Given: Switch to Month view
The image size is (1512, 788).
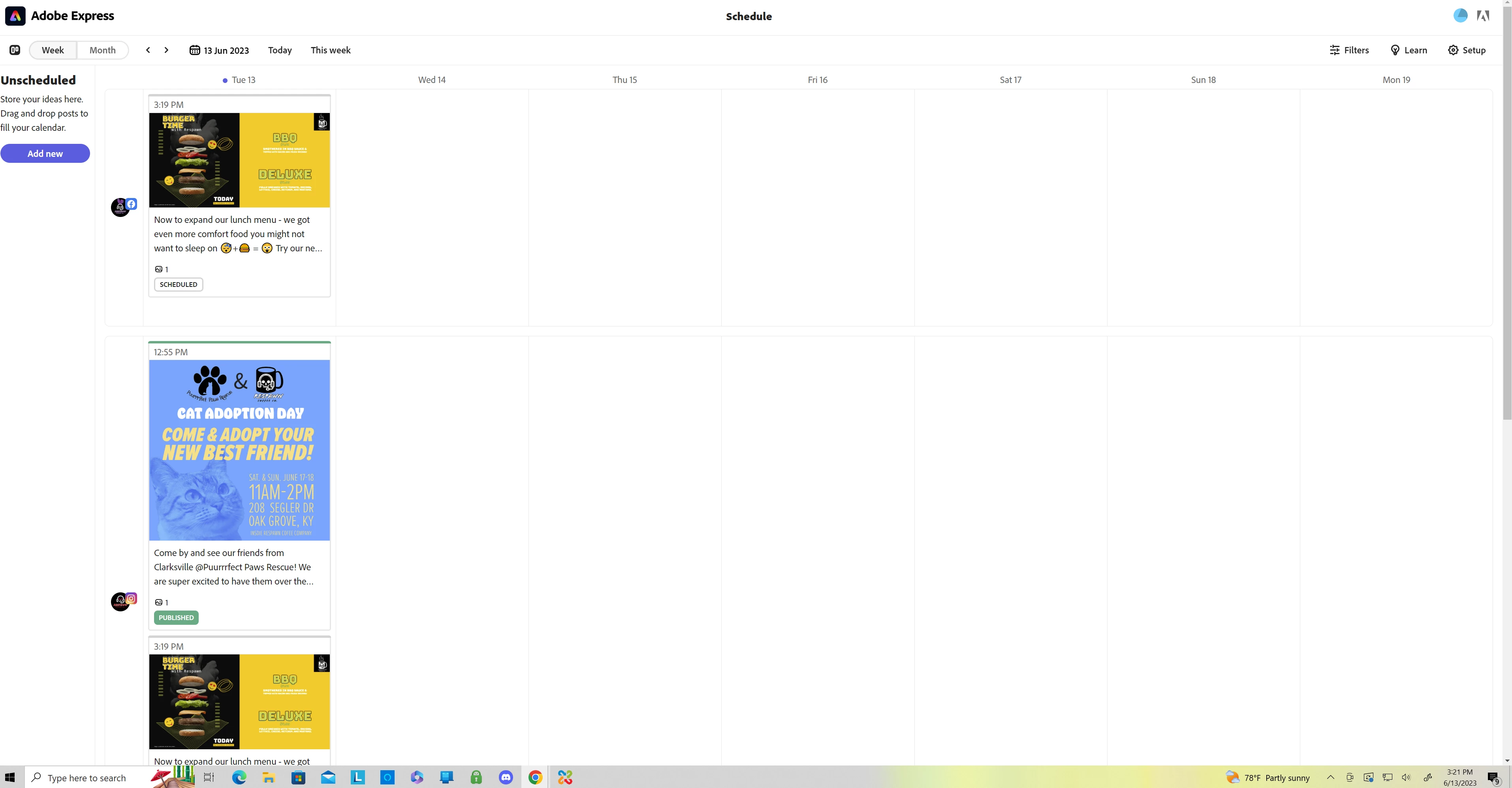Looking at the screenshot, I should click(x=102, y=50).
